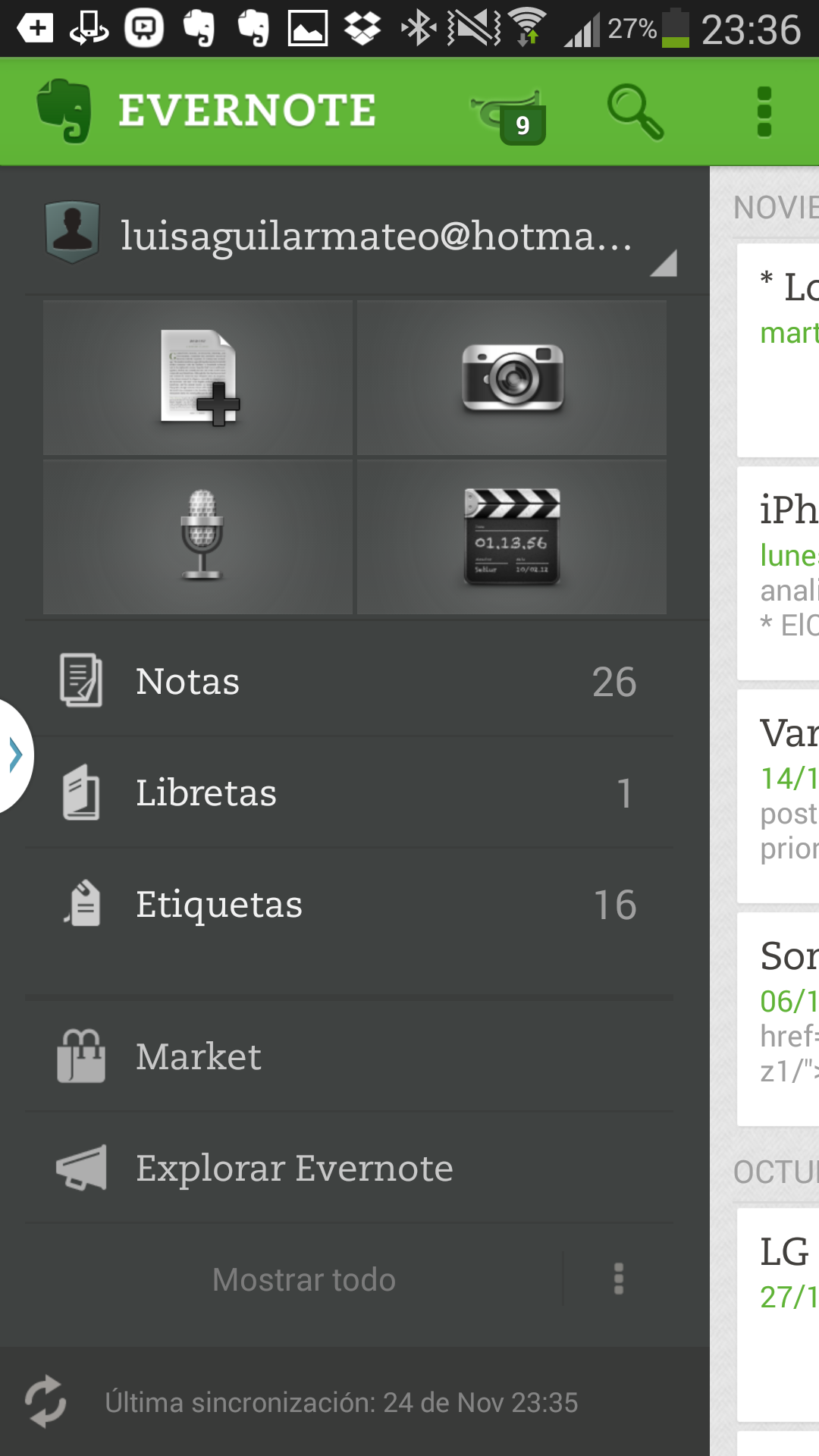
Task: Tap the Evernote elephant logo
Action: [x=64, y=111]
